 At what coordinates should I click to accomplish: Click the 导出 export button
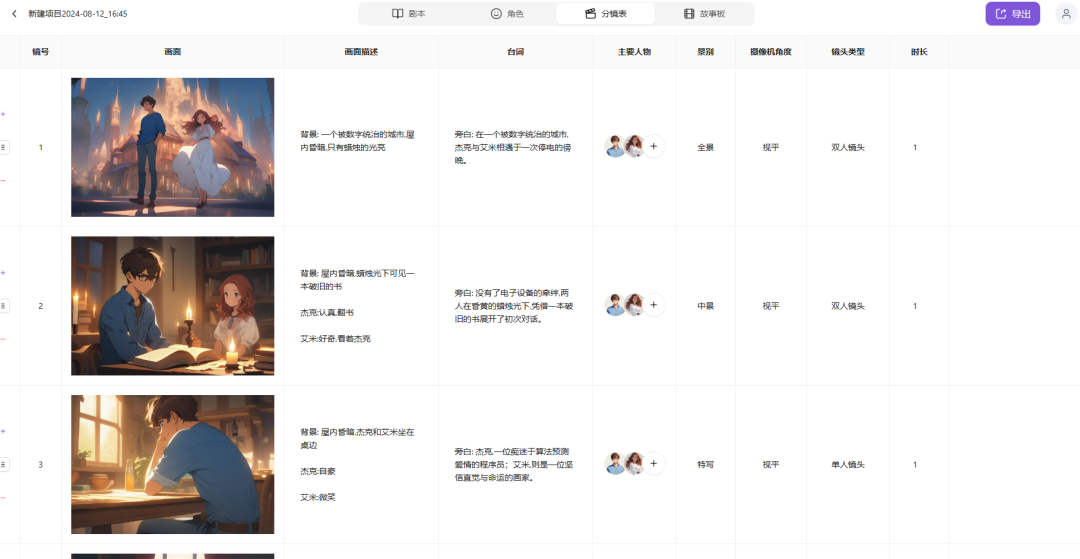click(1012, 14)
